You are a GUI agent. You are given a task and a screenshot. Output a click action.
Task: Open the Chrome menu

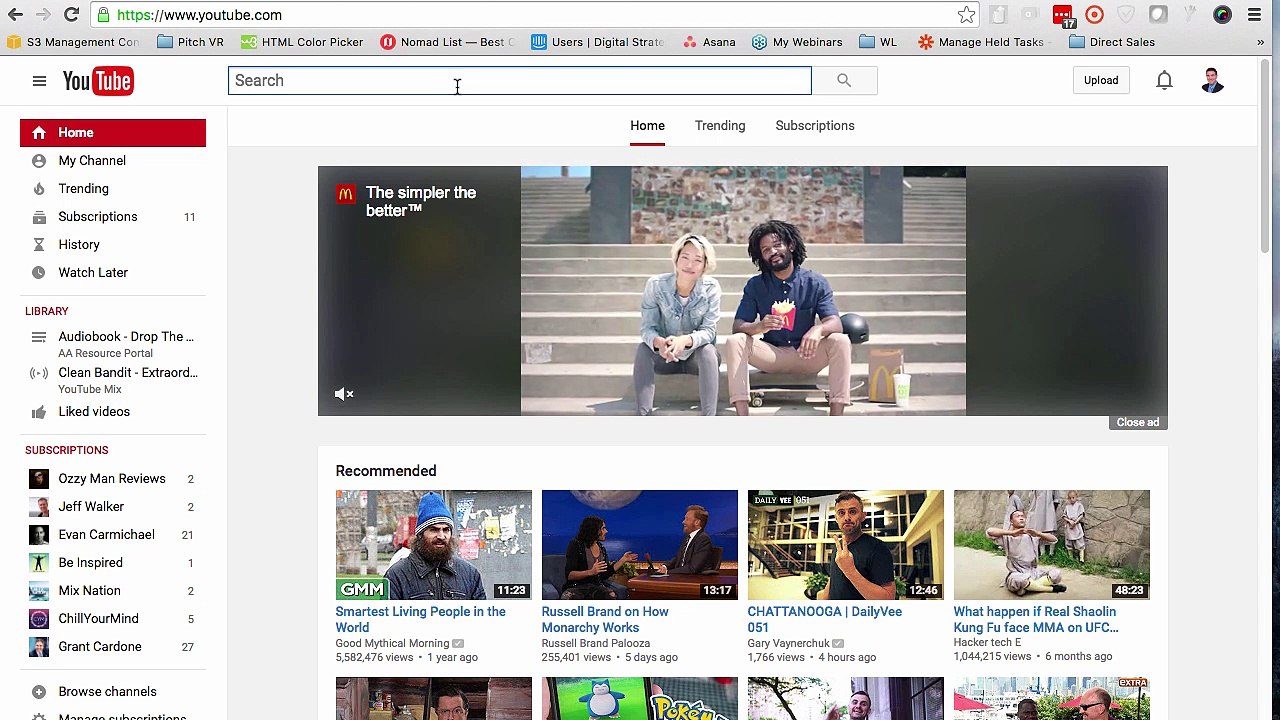coord(1254,15)
